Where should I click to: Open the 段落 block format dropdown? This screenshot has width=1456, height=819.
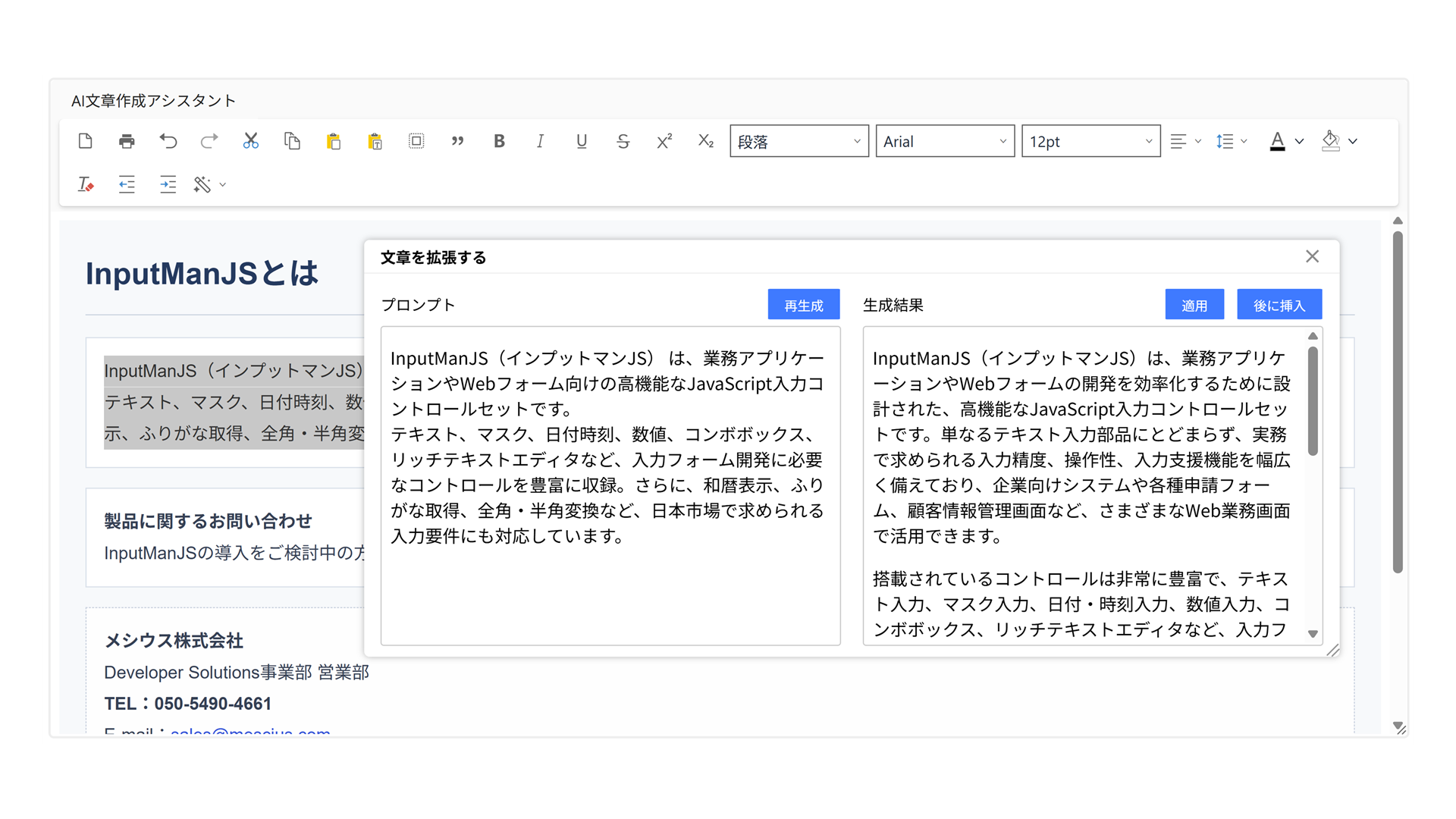click(x=799, y=141)
